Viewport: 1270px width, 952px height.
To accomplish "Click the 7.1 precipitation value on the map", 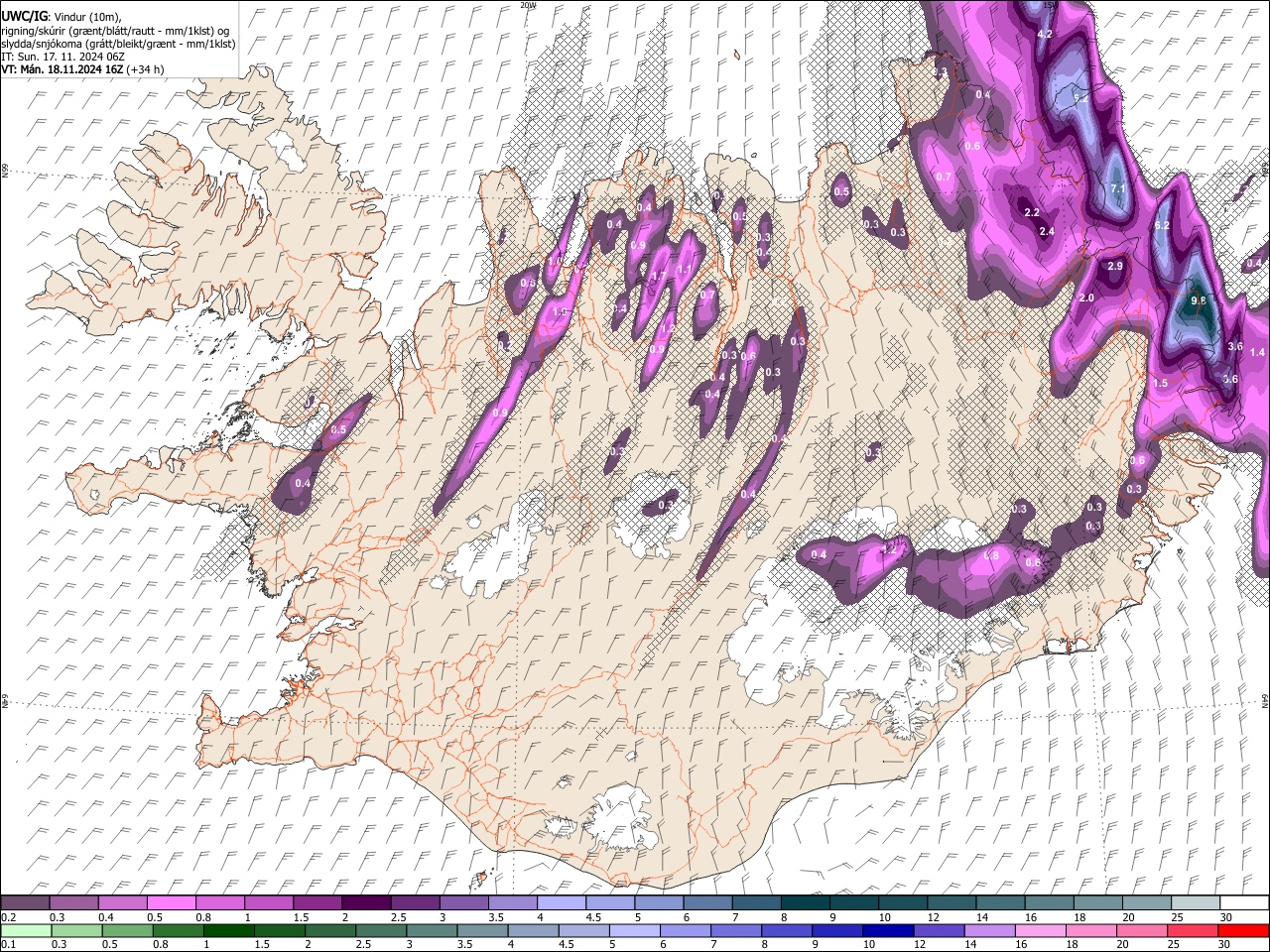I will click(1118, 188).
